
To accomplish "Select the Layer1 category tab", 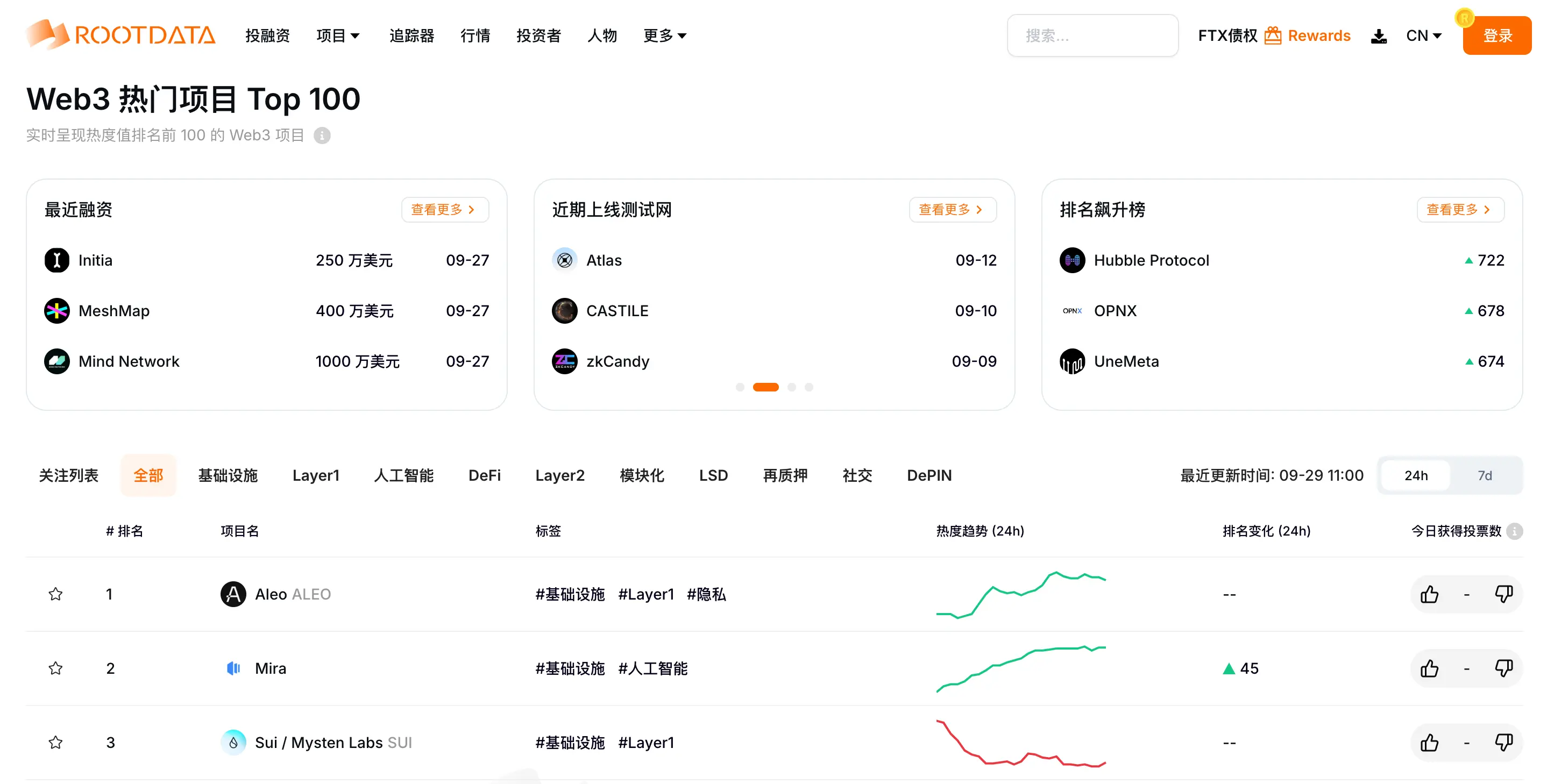I will (316, 475).
